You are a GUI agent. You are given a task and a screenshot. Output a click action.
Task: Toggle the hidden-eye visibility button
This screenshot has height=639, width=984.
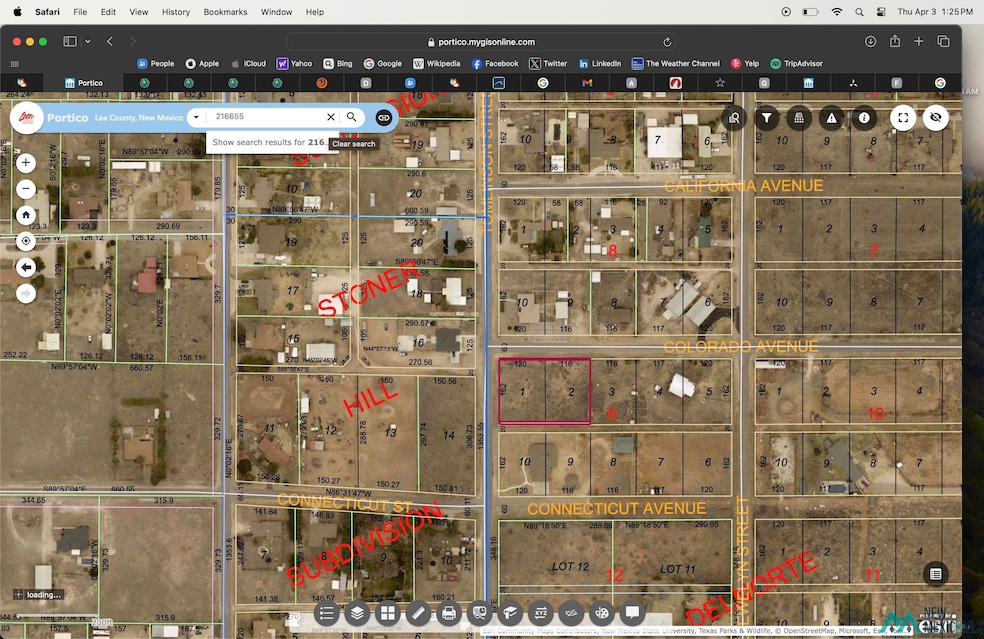coord(936,117)
